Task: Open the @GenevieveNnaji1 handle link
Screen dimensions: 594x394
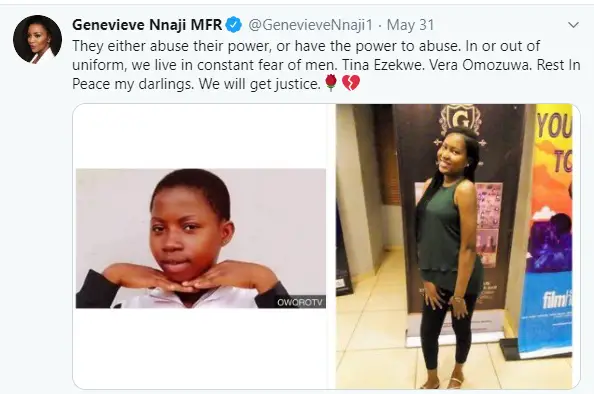Action: pos(311,25)
